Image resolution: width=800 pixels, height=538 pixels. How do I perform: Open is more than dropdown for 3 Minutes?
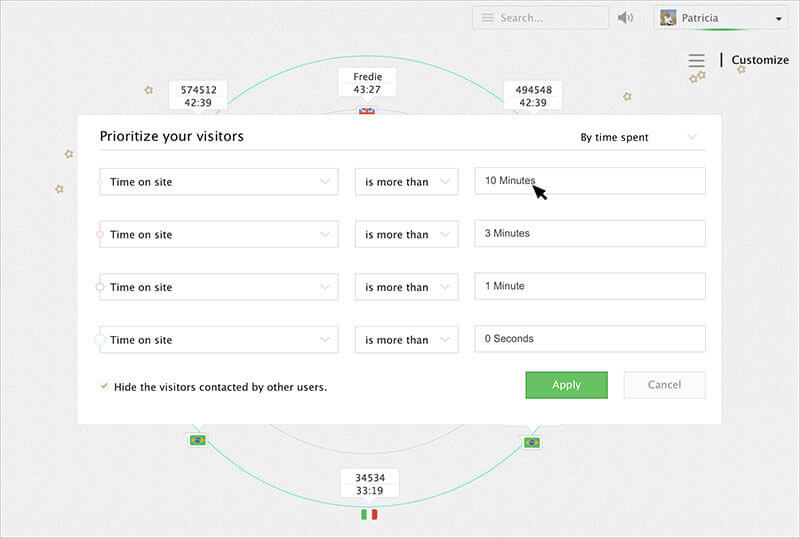407,234
